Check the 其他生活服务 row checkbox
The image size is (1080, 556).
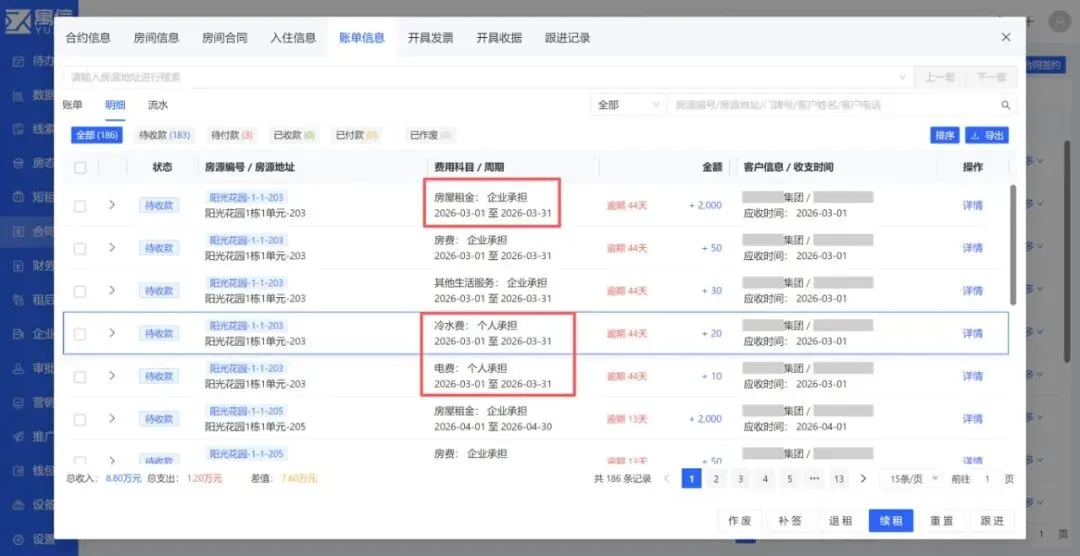pyautogui.click(x=80, y=291)
